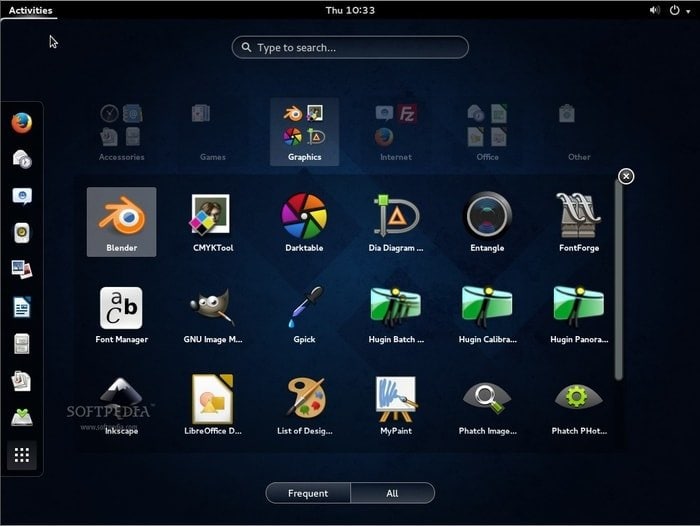The image size is (700, 526).
Task: Open the software installer in dash
Action: 22,418
